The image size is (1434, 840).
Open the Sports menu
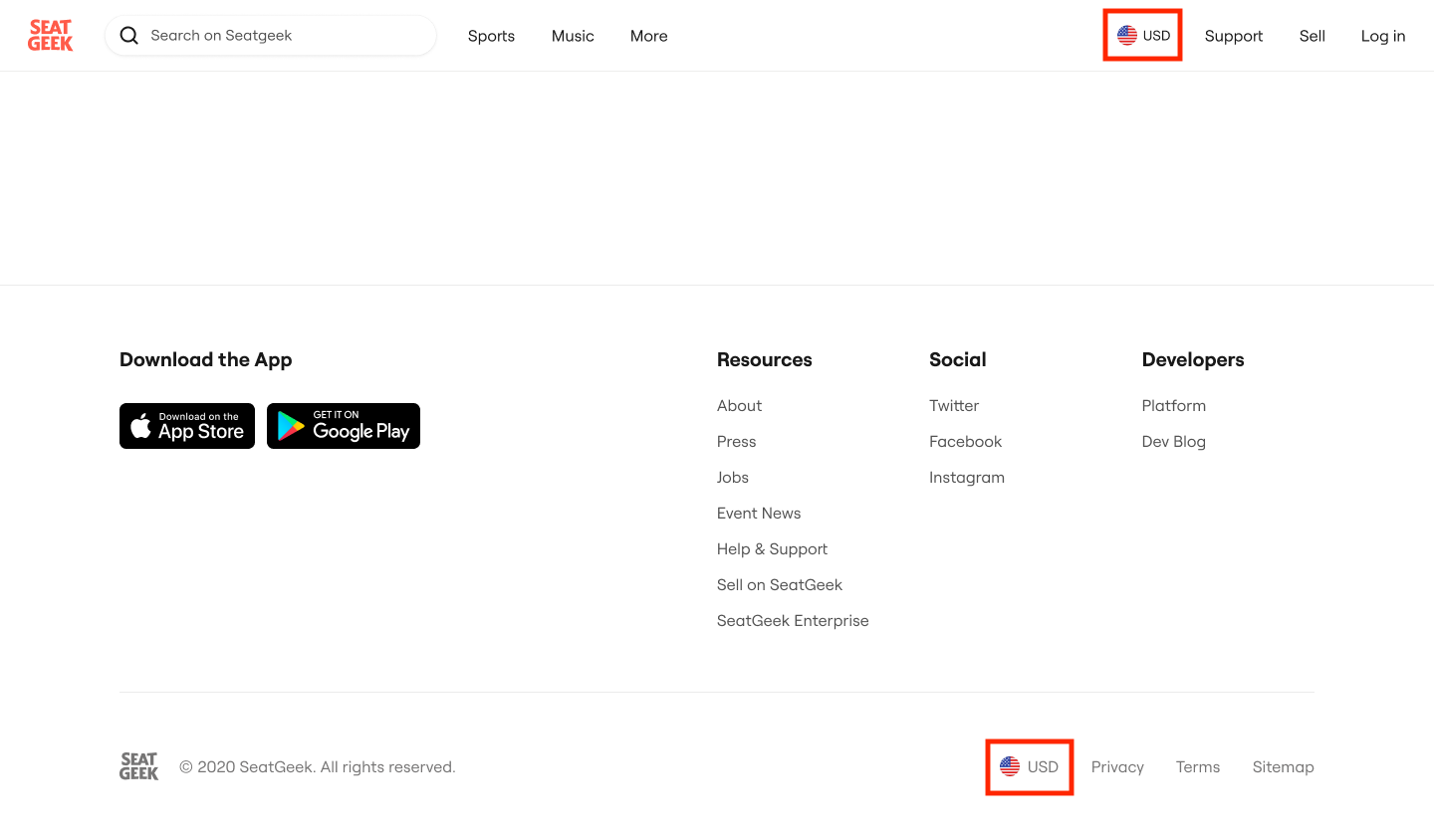tap(491, 36)
